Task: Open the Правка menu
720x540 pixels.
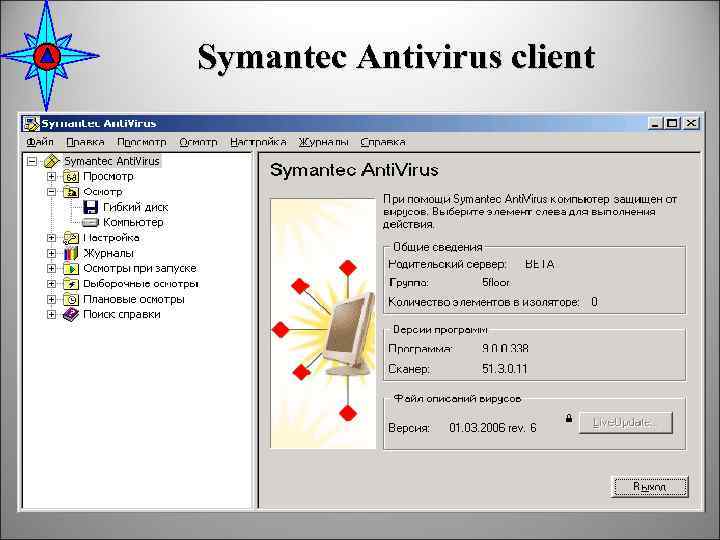Action: pos(85,142)
